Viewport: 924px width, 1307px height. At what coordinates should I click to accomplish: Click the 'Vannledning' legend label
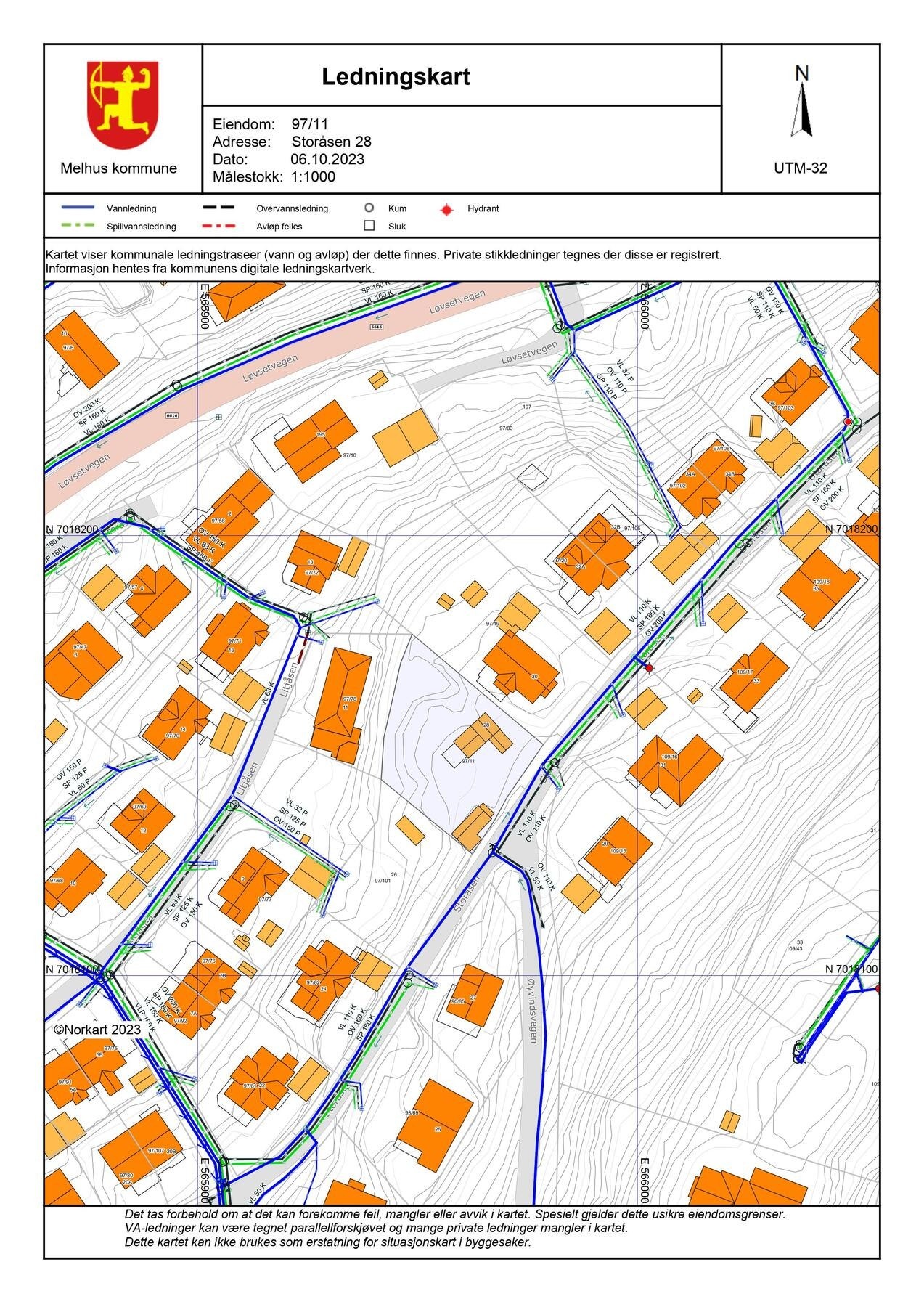131,208
